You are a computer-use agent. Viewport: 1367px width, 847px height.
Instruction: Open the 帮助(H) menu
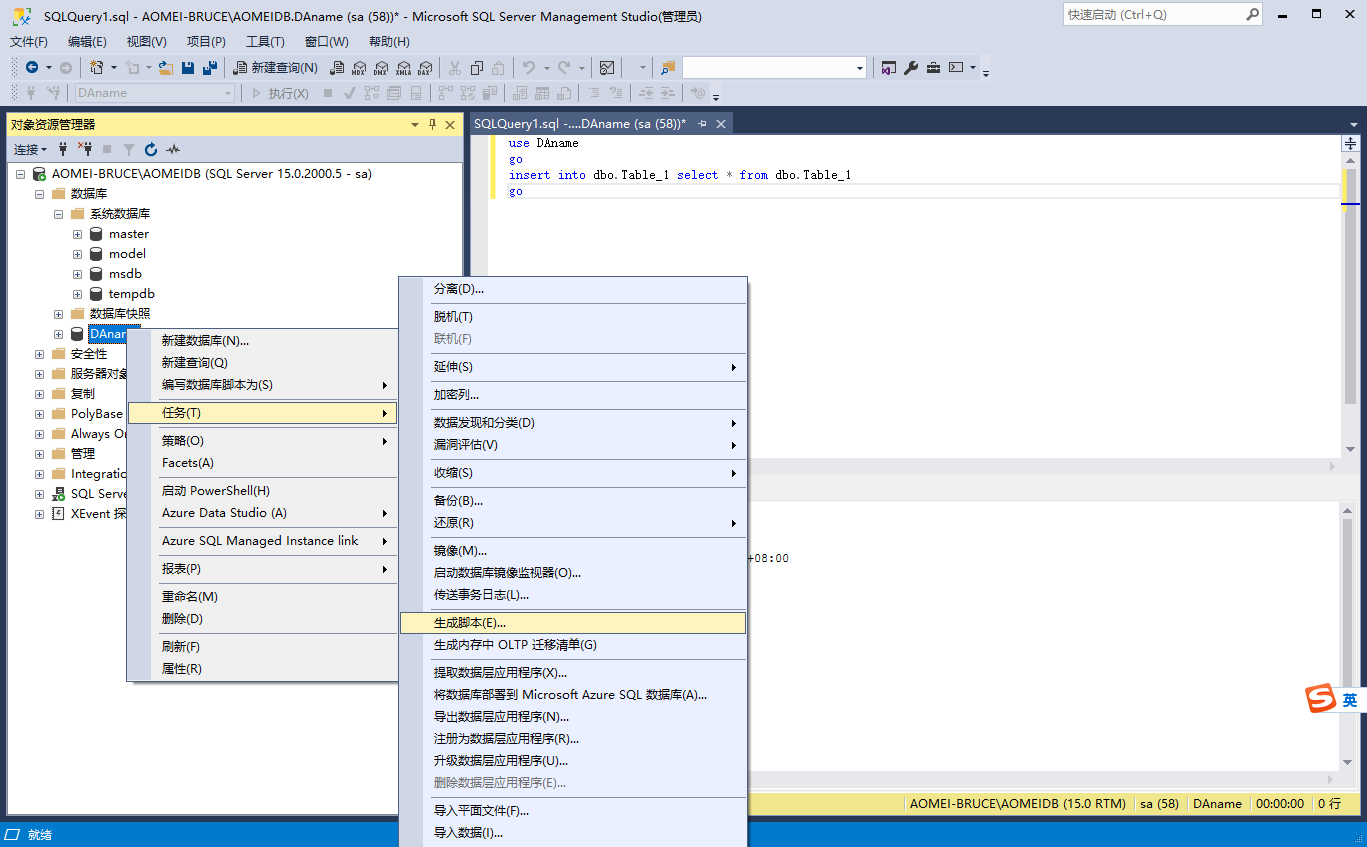[x=389, y=41]
